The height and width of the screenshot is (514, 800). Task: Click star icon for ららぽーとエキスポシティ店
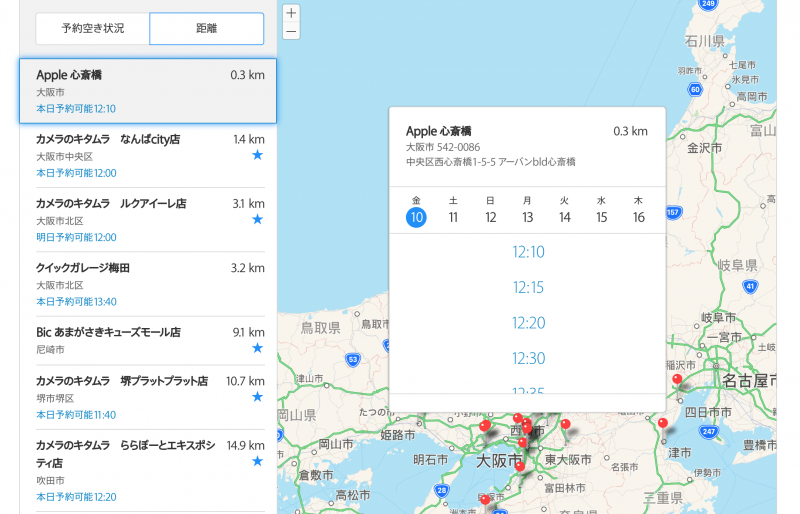coord(258,461)
